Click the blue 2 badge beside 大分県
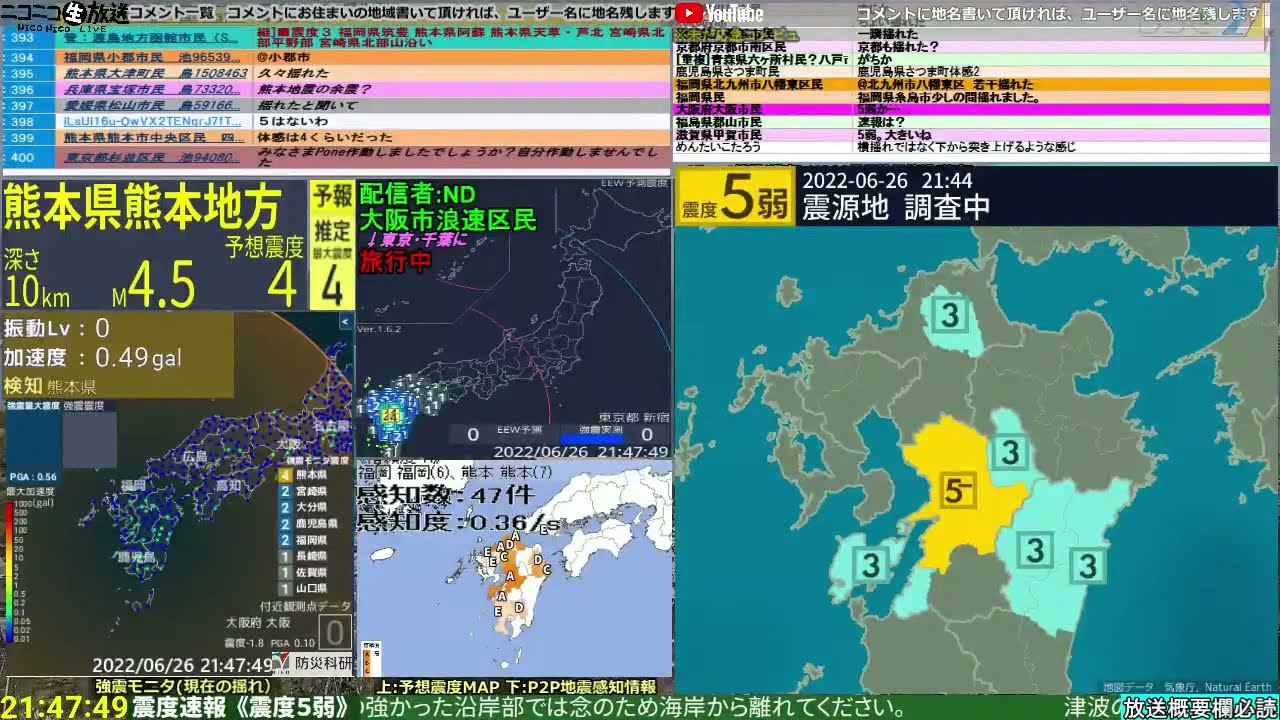Viewport: 1280px width, 720px height. click(285, 507)
